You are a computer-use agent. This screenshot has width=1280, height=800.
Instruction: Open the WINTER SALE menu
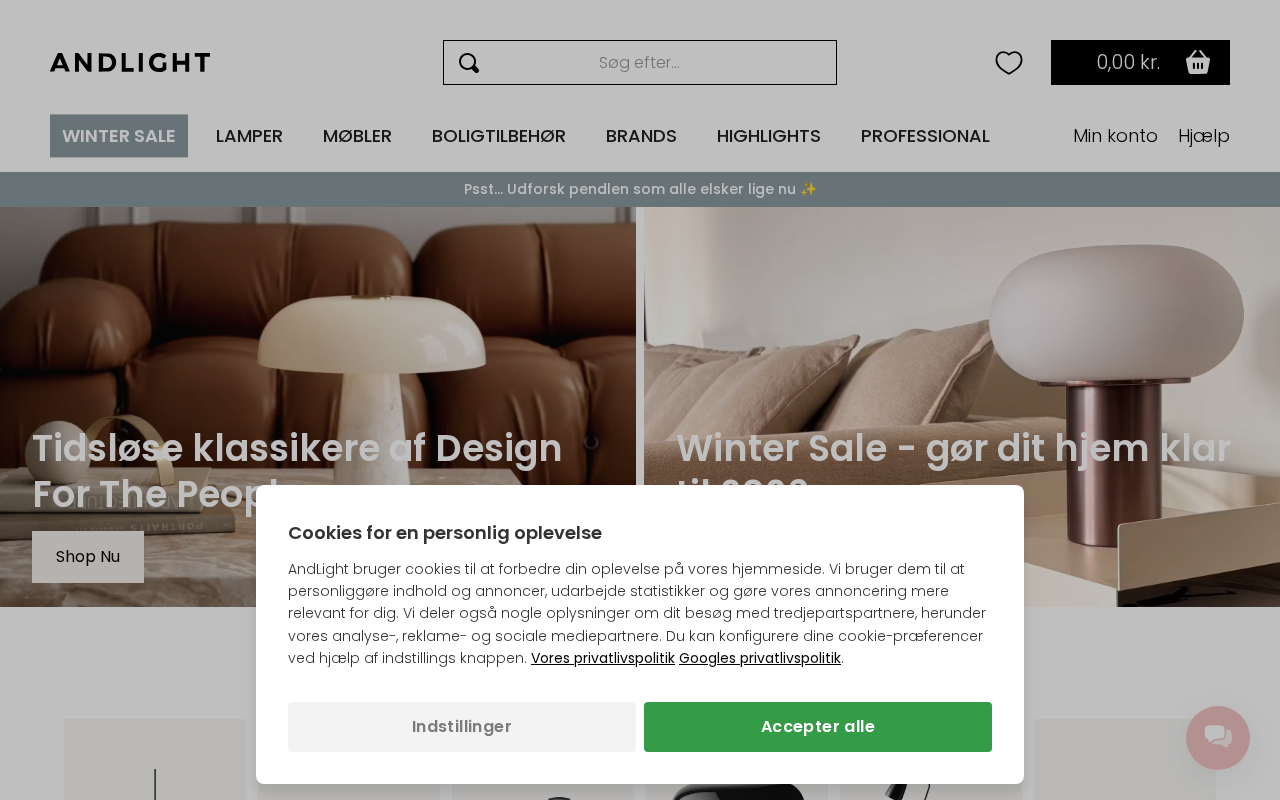point(119,136)
